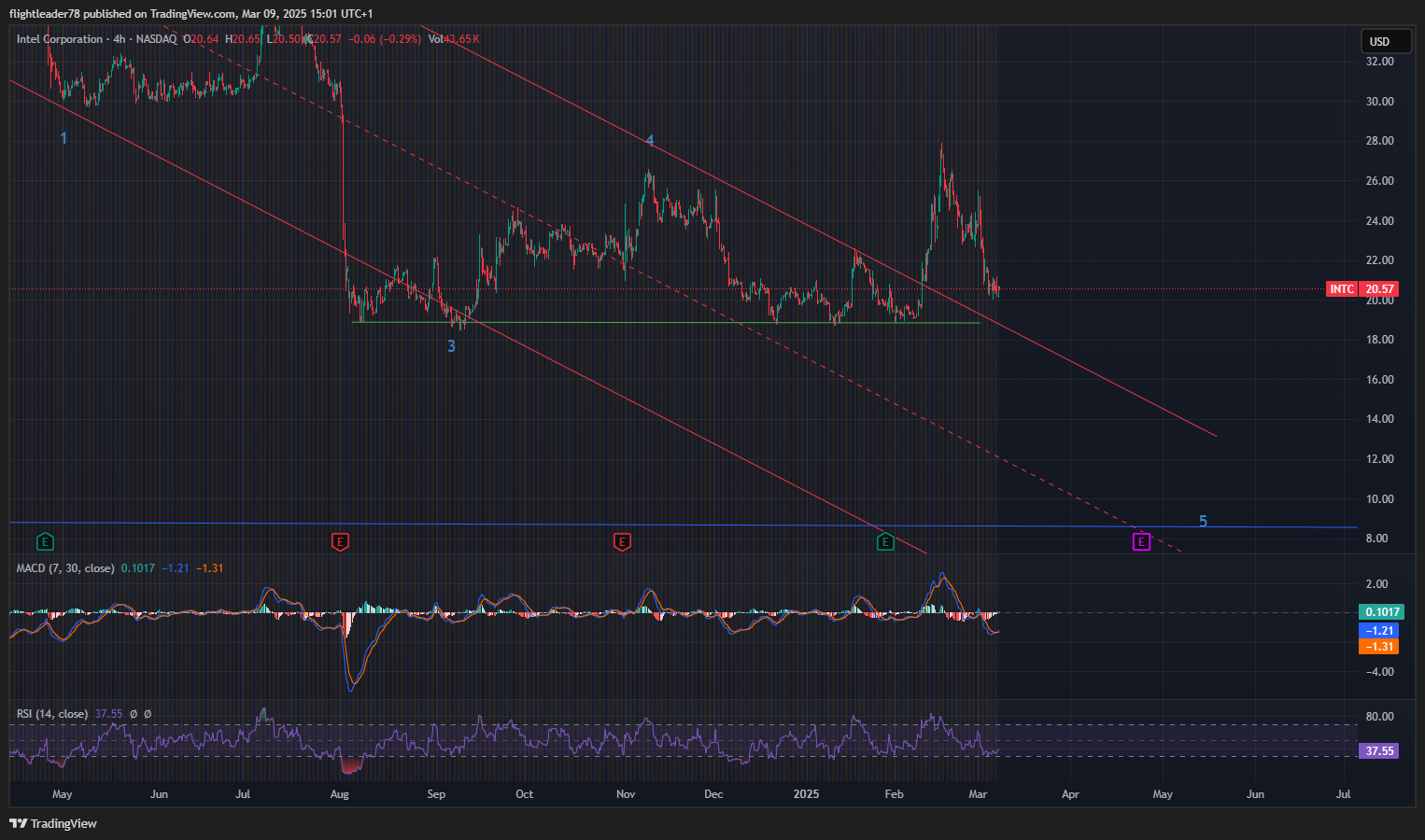Open the magenta upcoming earnings marker
This screenshot has height=840, width=1425.
[x=1141, y=541]
